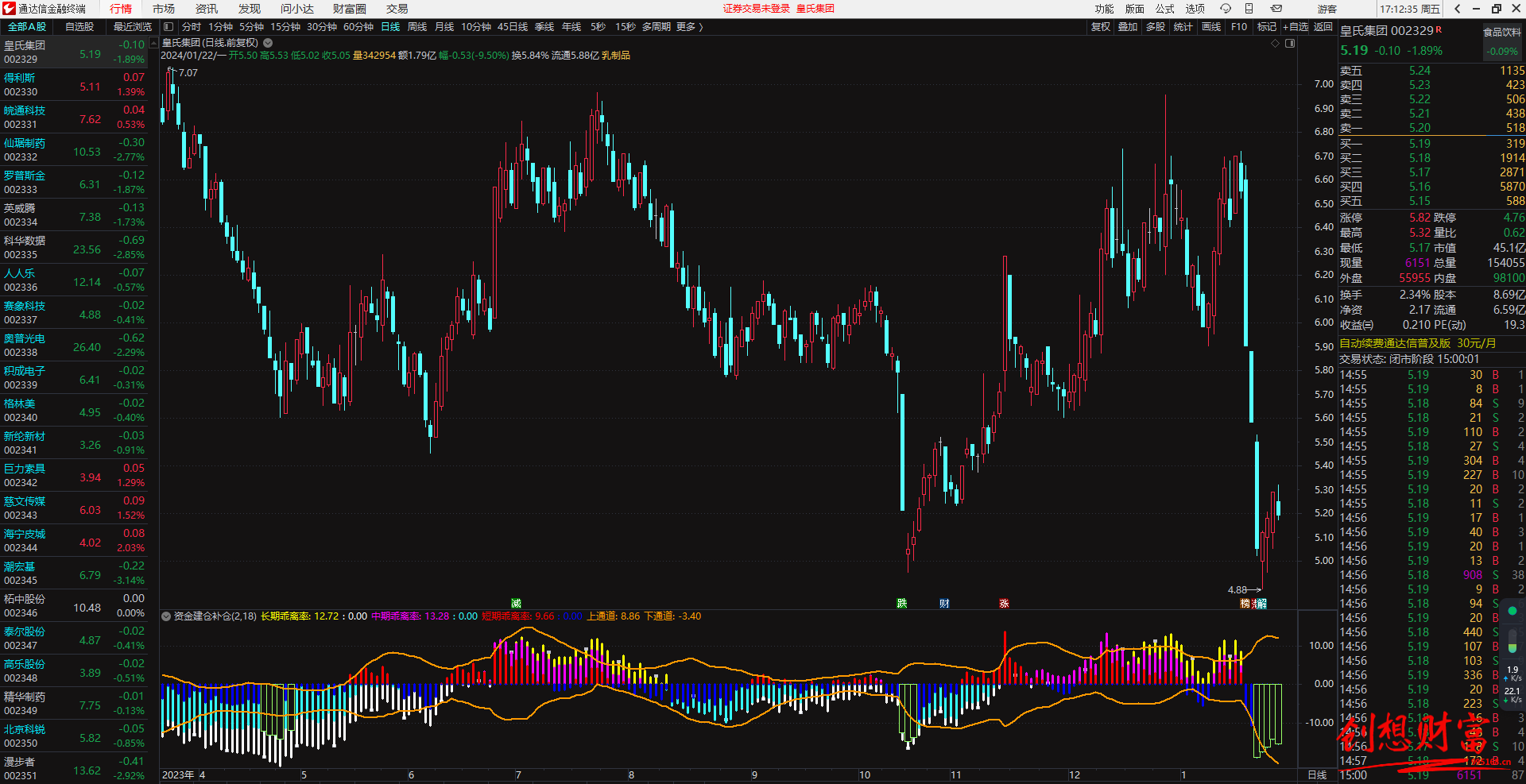1526x784 pixels.
Task: Select the 1分钟 chart period
Action: pos(221,27)
